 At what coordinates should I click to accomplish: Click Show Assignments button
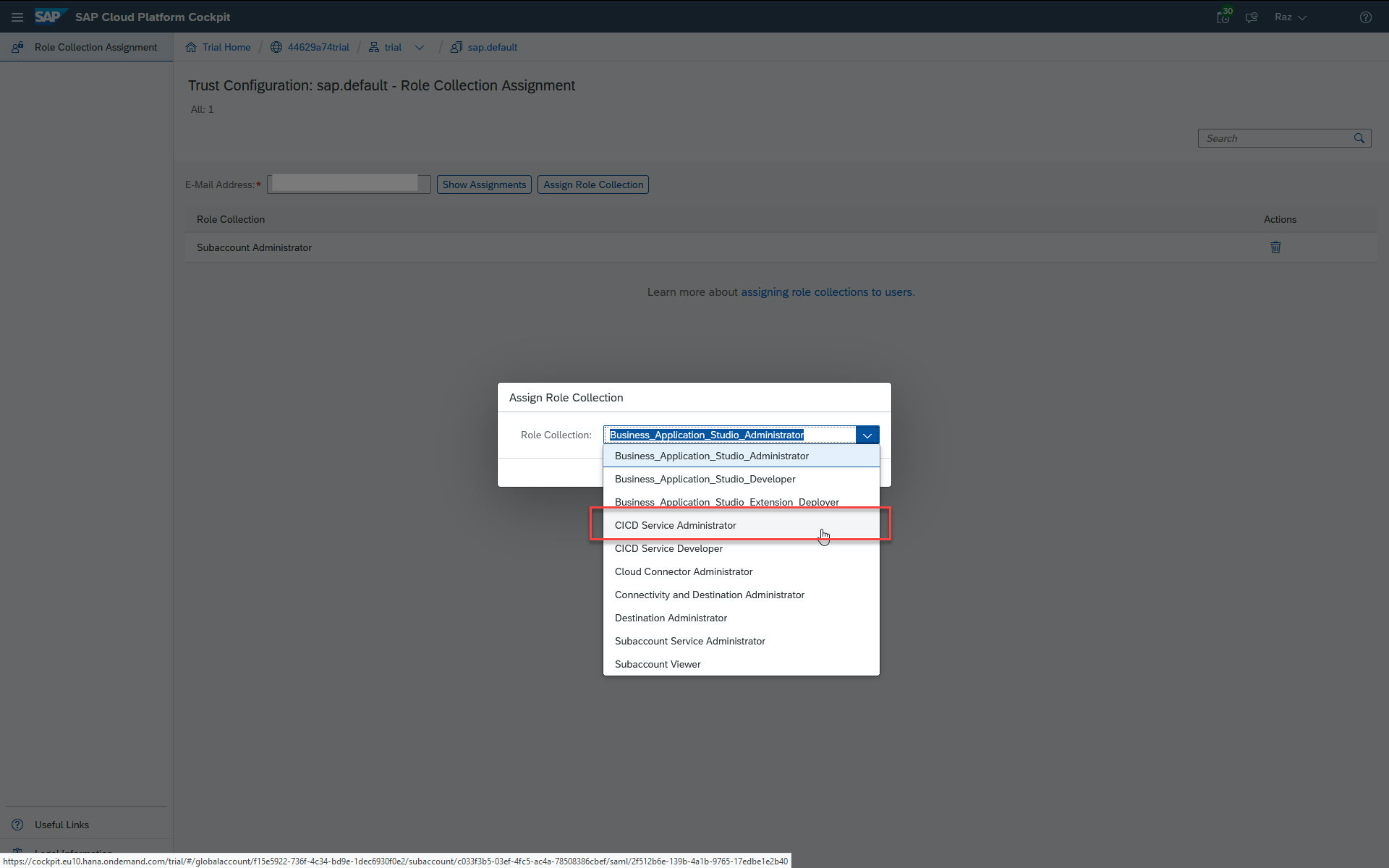(484, 184)
